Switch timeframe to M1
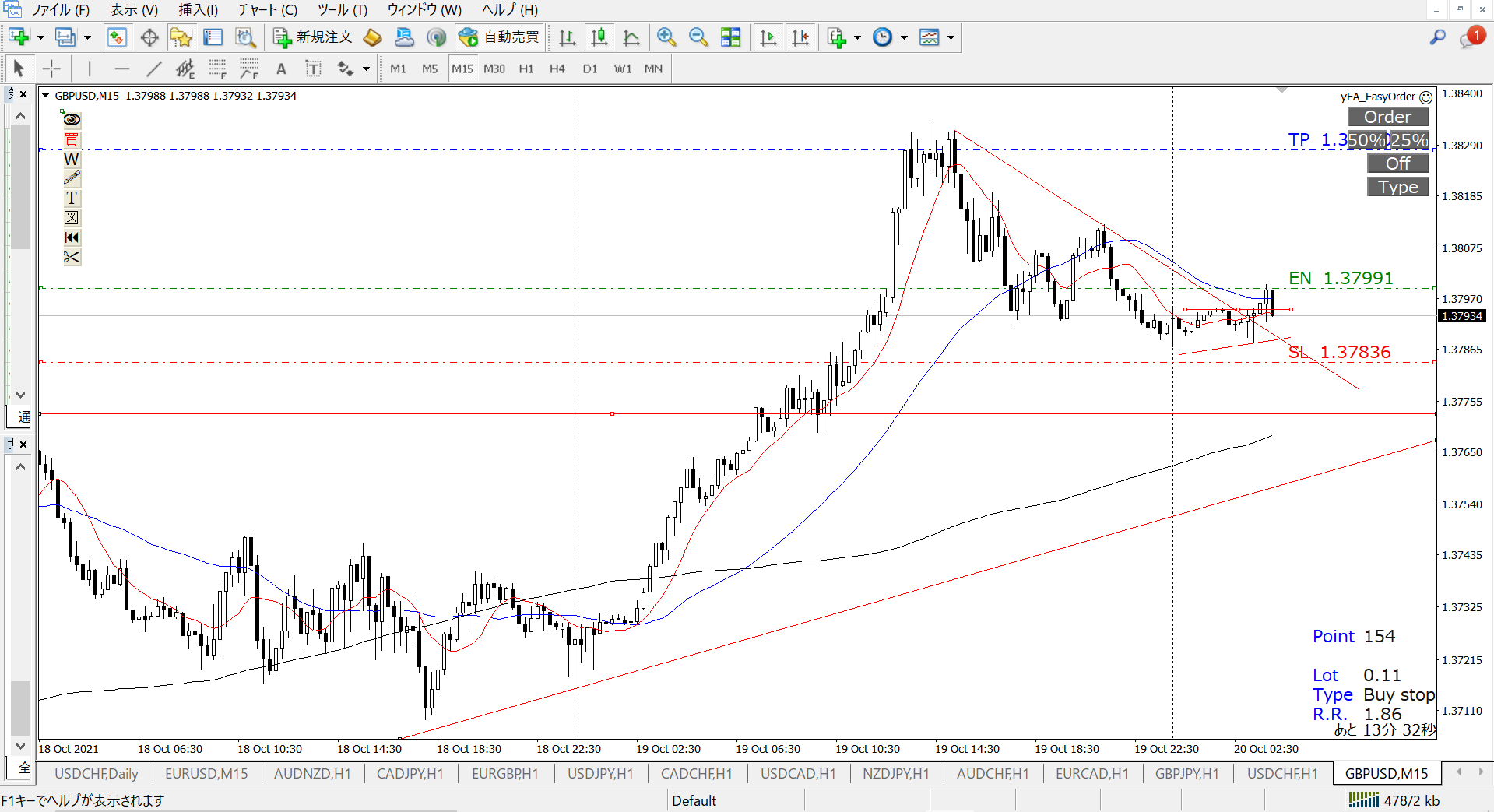This screenshot has height=812, width=1494. click(398, 69)
